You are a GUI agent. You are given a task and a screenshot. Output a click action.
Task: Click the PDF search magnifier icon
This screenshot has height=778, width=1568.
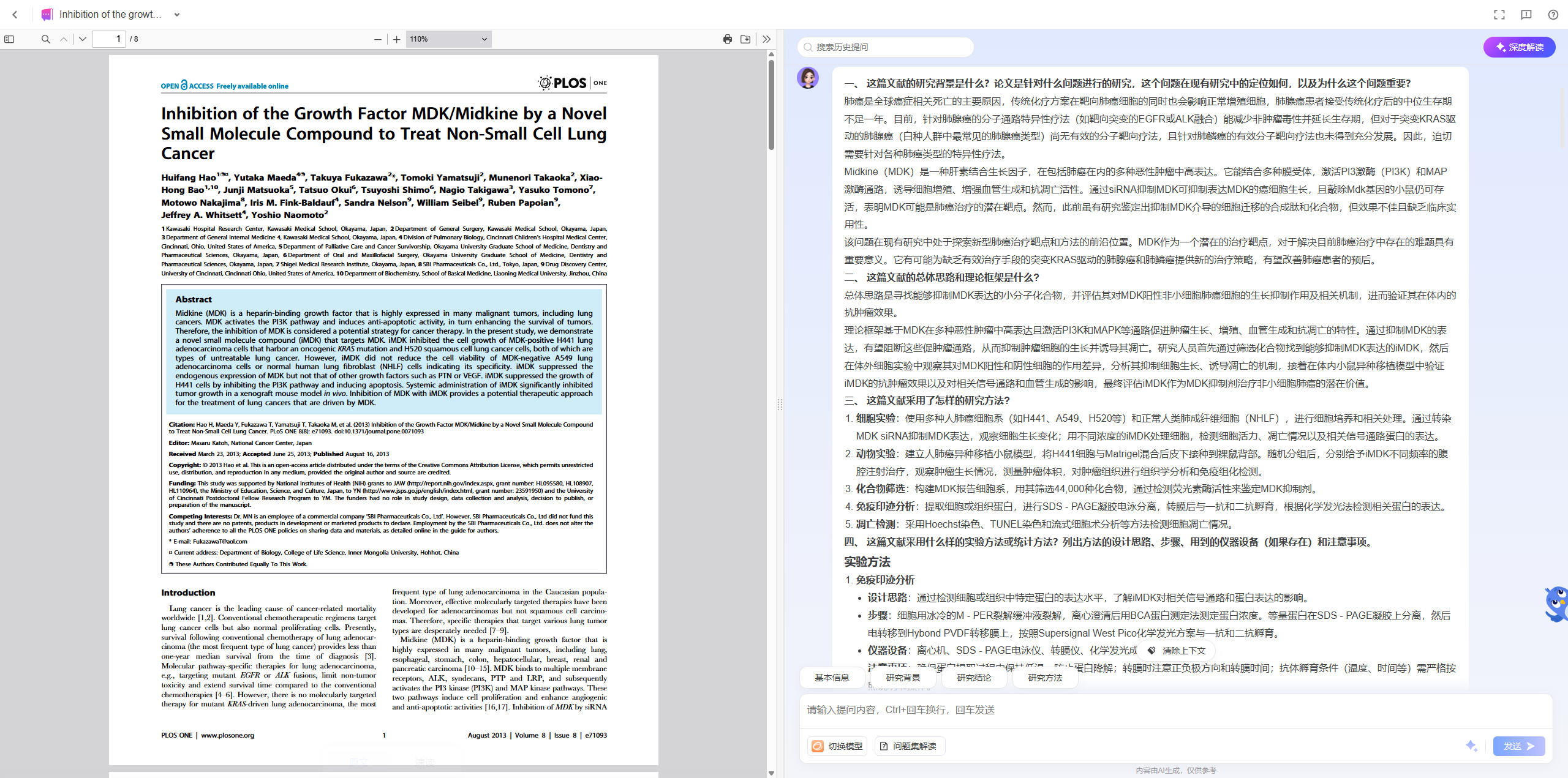click(x=45, y=39)
